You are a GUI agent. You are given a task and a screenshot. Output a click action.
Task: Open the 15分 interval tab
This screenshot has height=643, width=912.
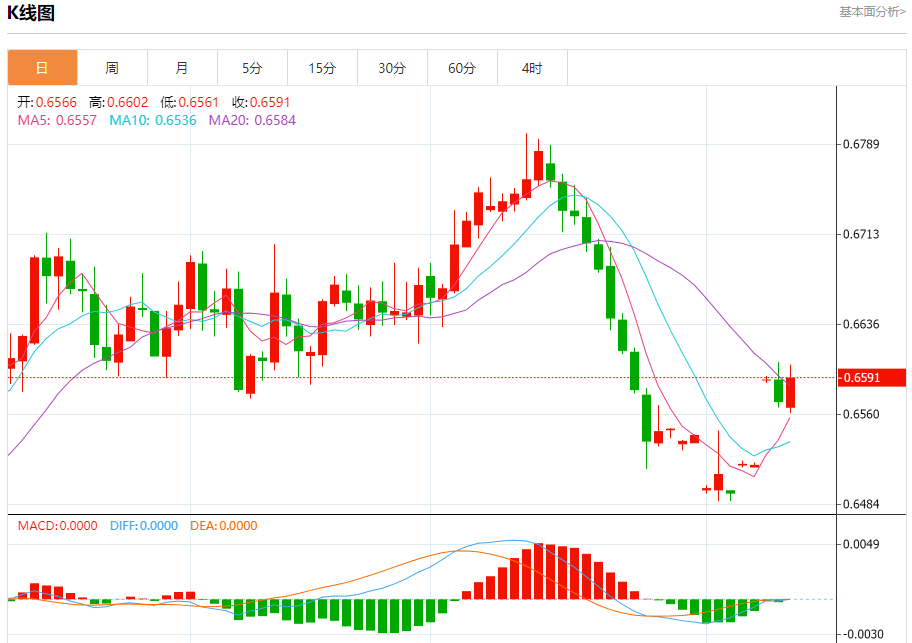[322, 68]
